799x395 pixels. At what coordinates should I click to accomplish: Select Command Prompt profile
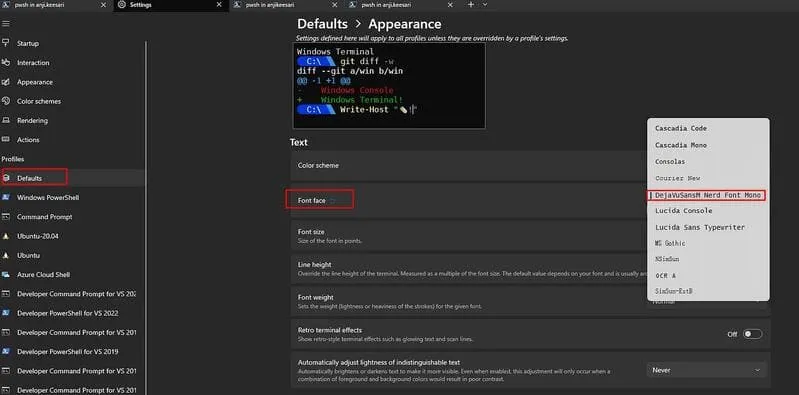click(x=72, y=217)
